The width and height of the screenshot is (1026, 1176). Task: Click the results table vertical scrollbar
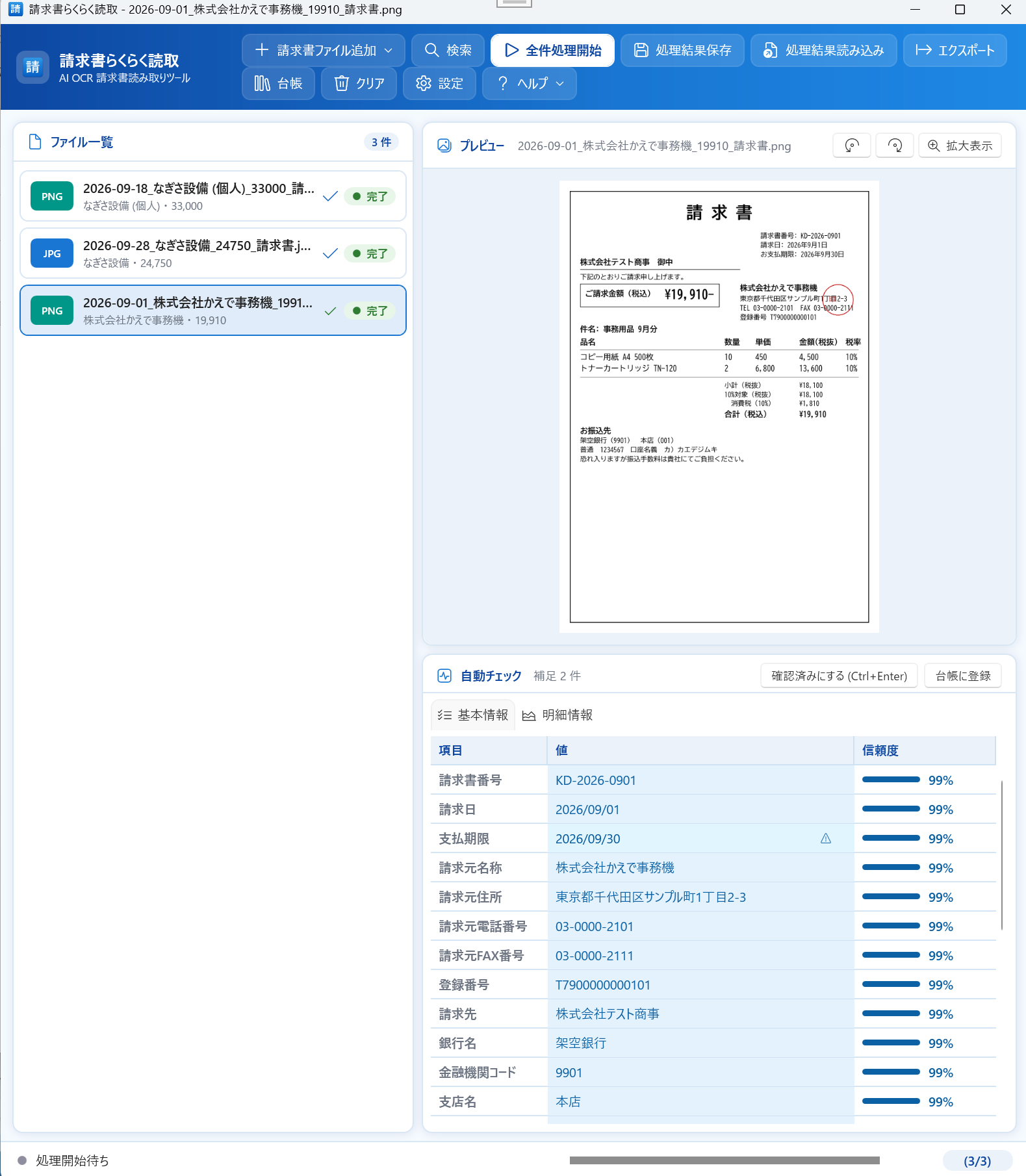[x=1002, y=855]
